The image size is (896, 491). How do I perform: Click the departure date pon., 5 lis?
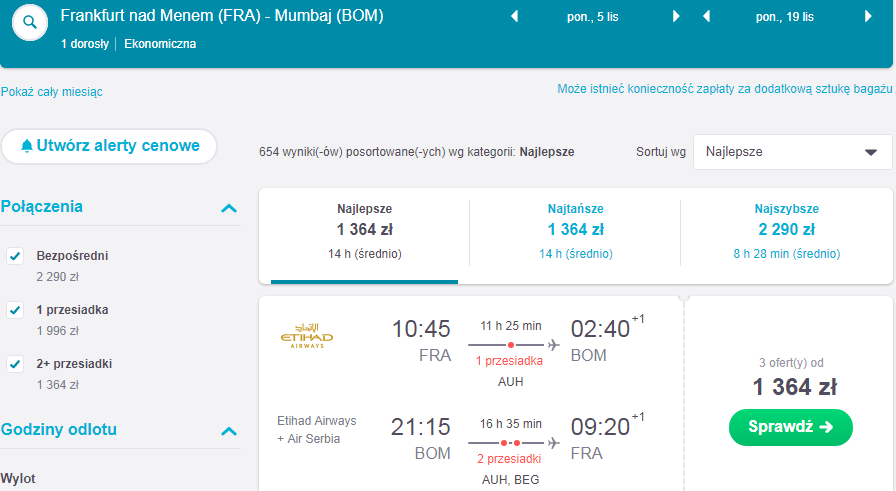(x=593, y=17)
